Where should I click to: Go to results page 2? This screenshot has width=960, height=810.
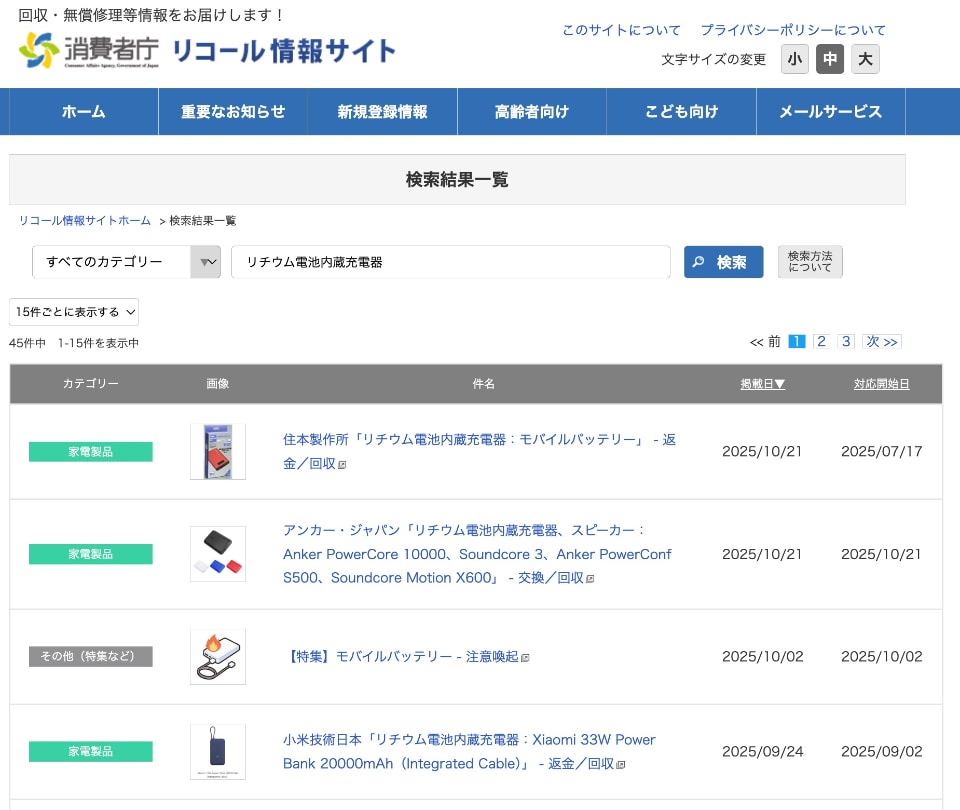[x=821, y=342]
